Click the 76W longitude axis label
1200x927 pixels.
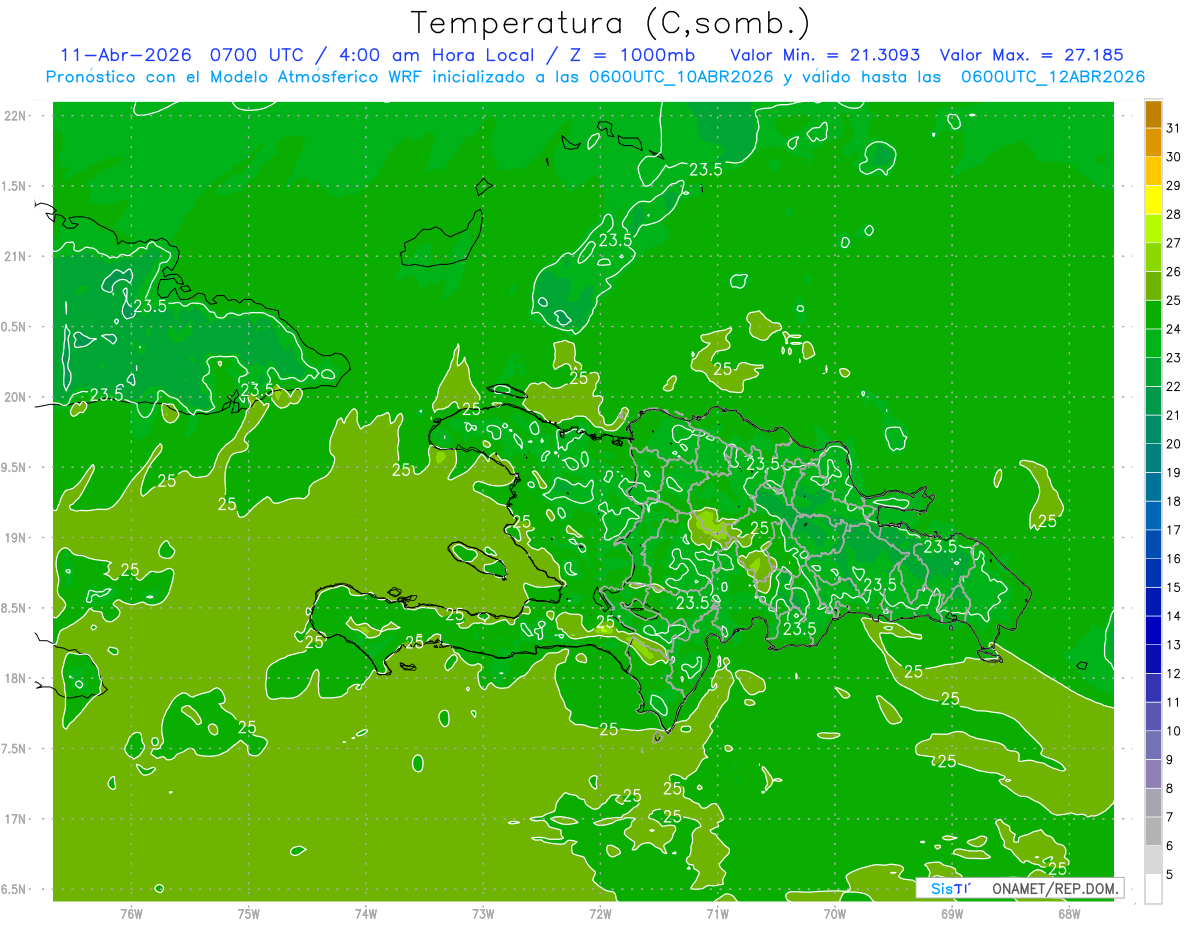[x=130, y=913]
